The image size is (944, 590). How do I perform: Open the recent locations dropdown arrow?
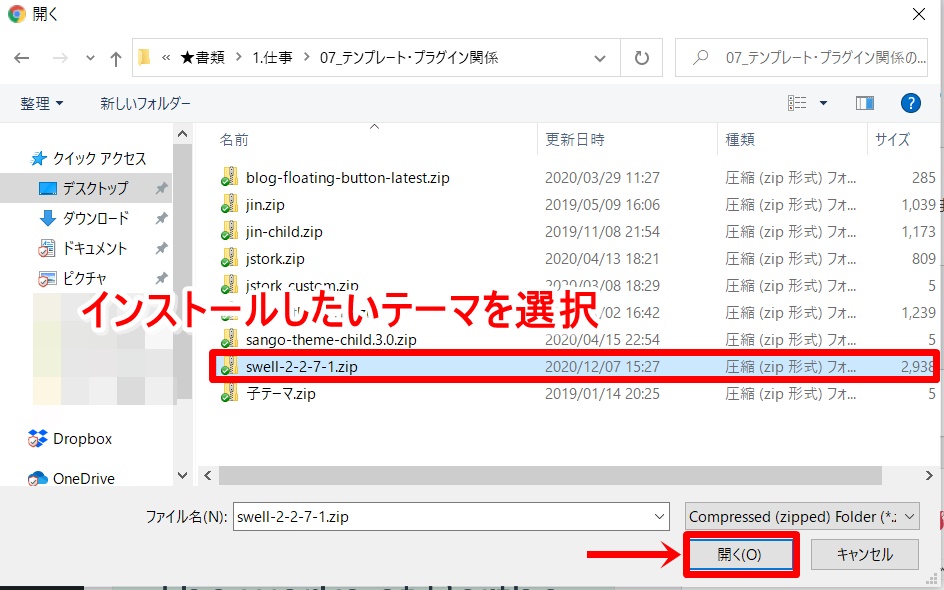coord(90,58)
